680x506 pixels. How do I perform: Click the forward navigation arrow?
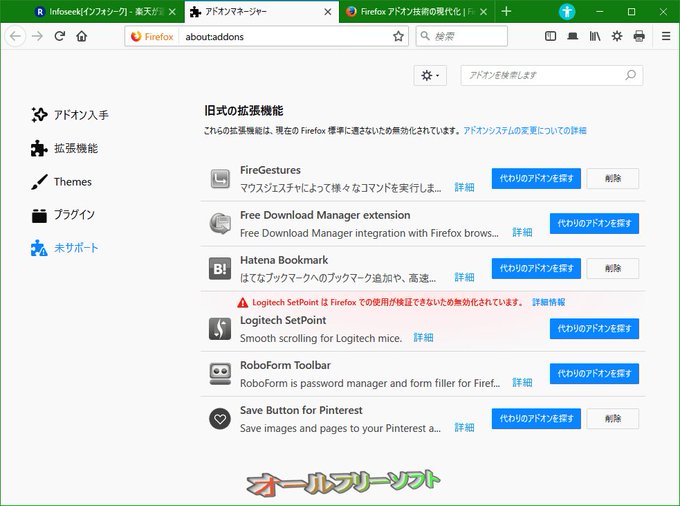tap(38, 36)
